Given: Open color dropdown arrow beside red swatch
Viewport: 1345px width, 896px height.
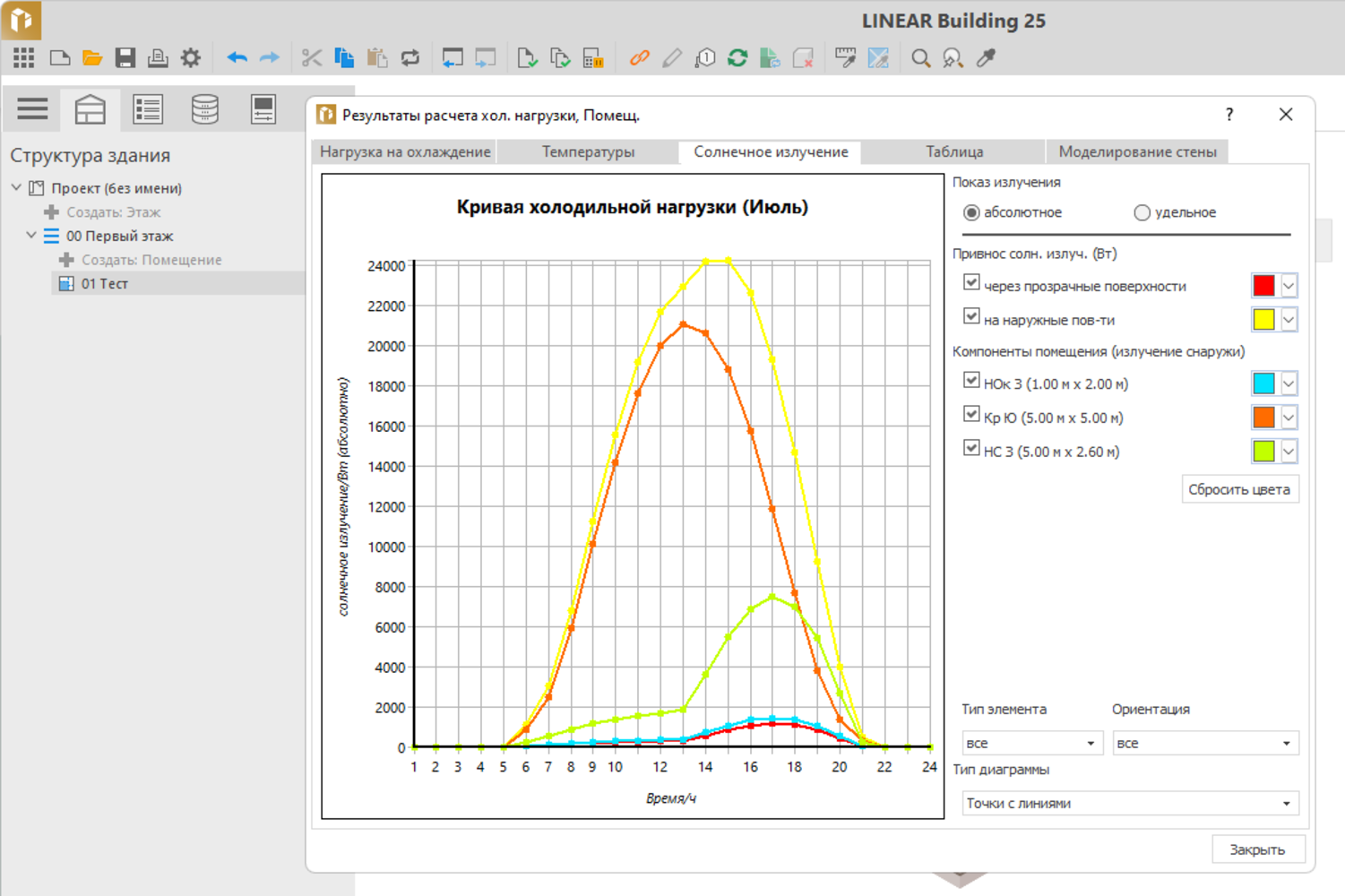Looking at the screenshot, I should pyautogui.click(x=1289, y=286).
